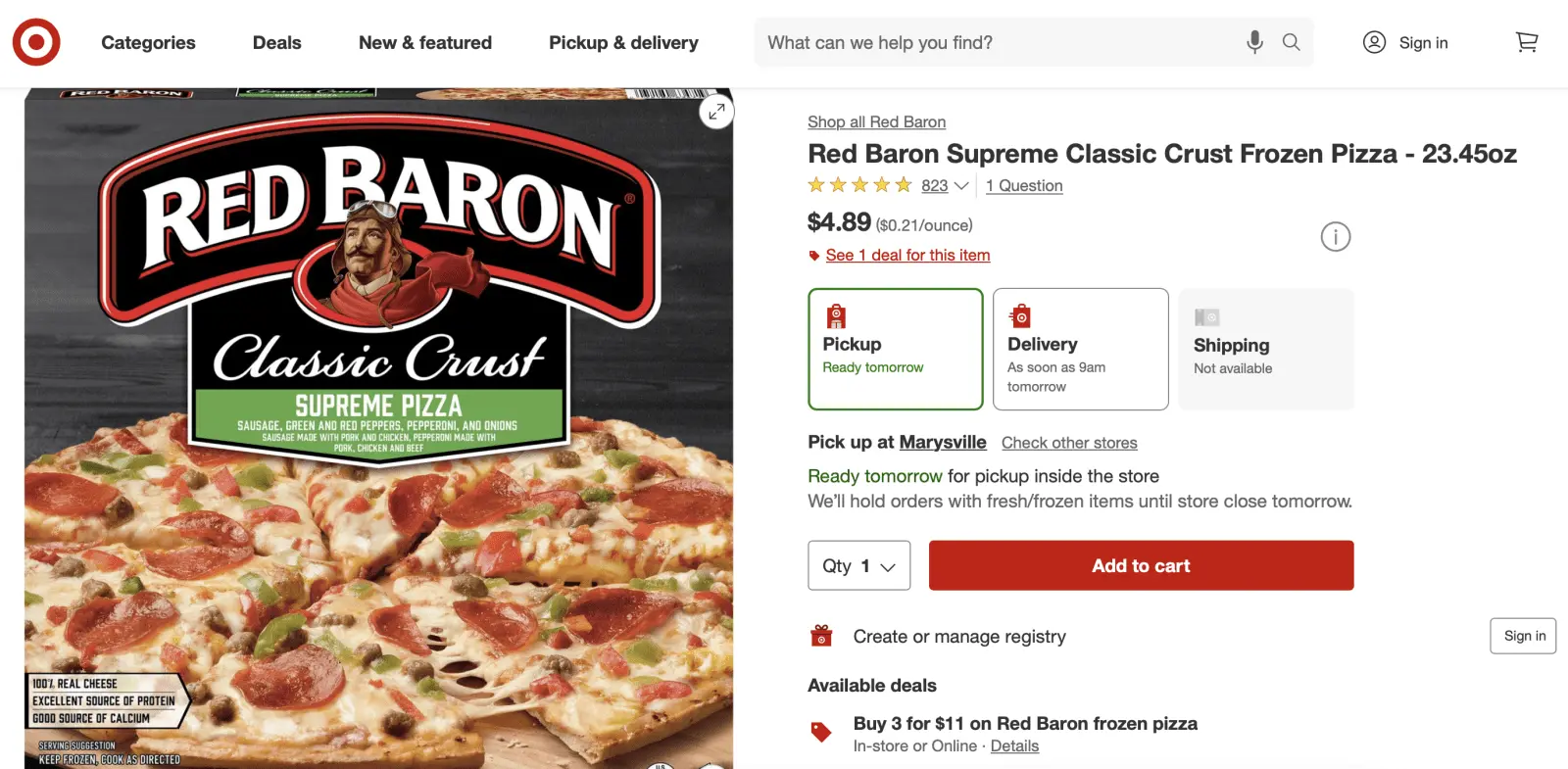Click the magnifying glass search icon

tap(1291, 42)
